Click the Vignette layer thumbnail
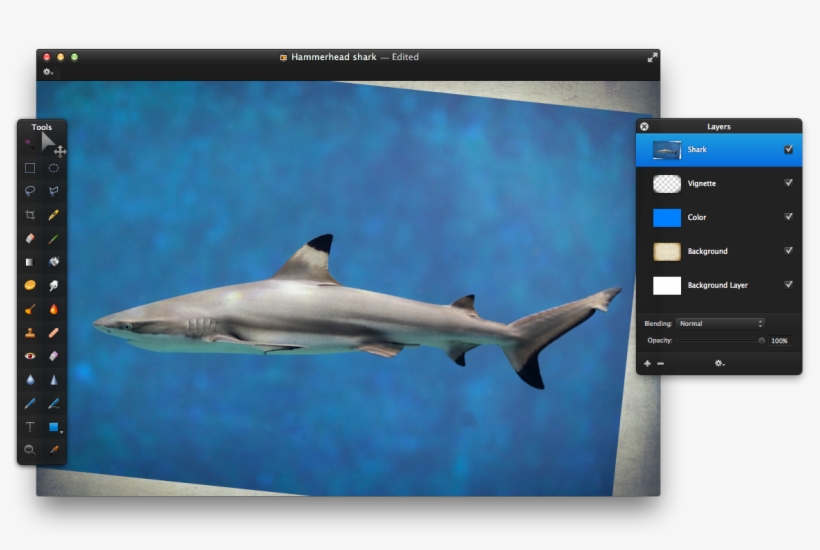 [667, 184]
